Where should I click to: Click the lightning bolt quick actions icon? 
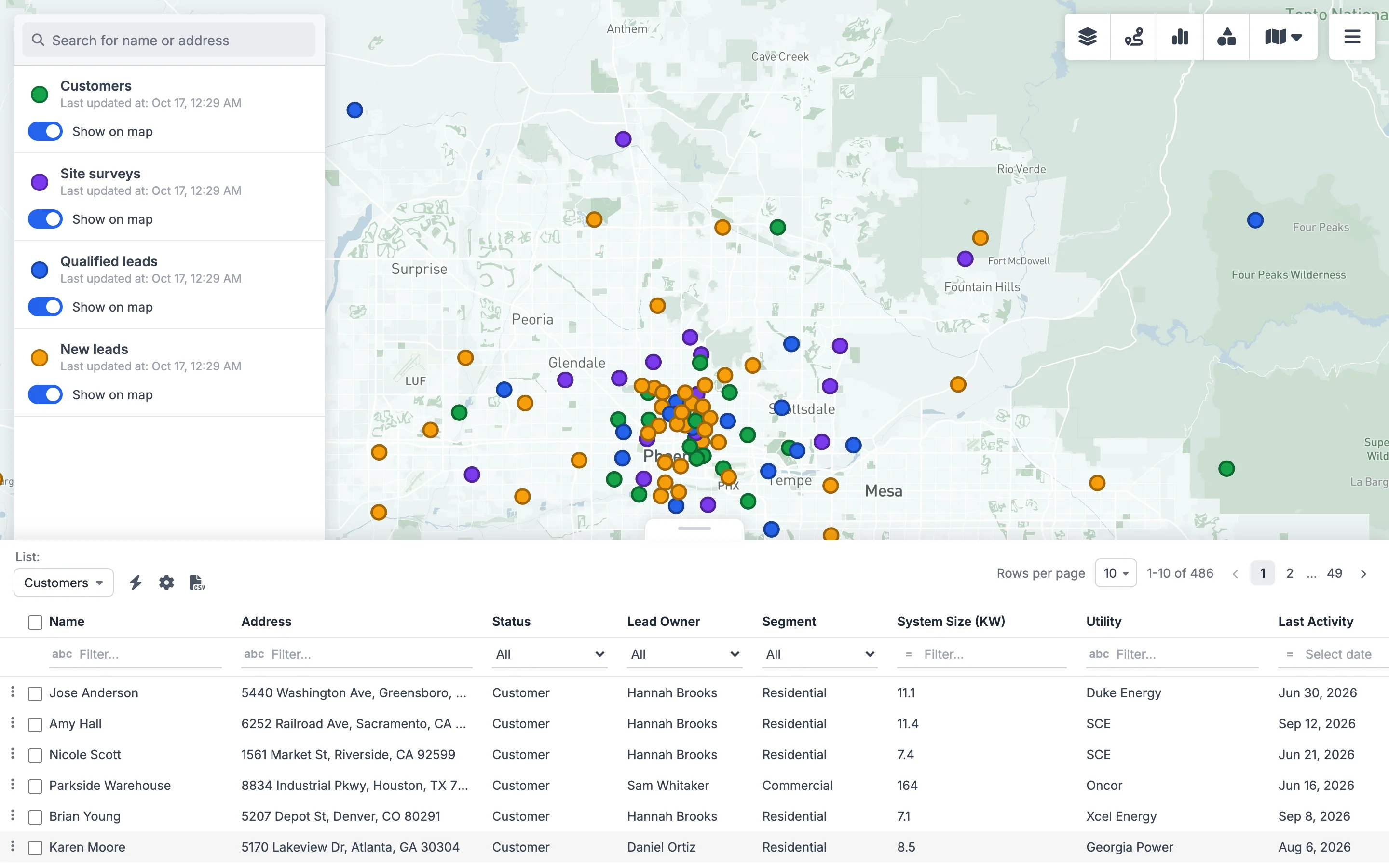(136, 583)
